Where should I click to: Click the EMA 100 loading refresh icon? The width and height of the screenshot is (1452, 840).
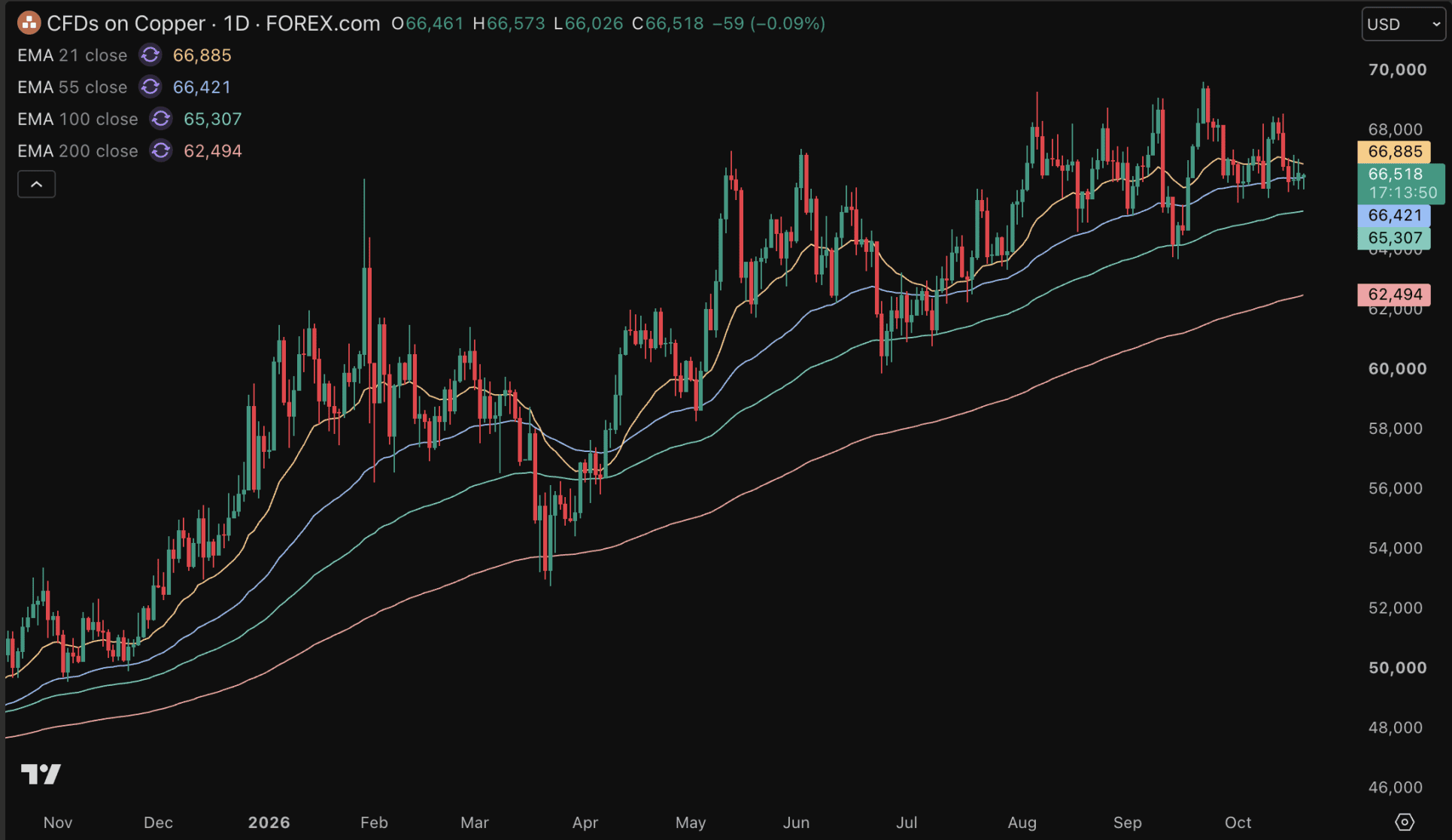point(161,119)
